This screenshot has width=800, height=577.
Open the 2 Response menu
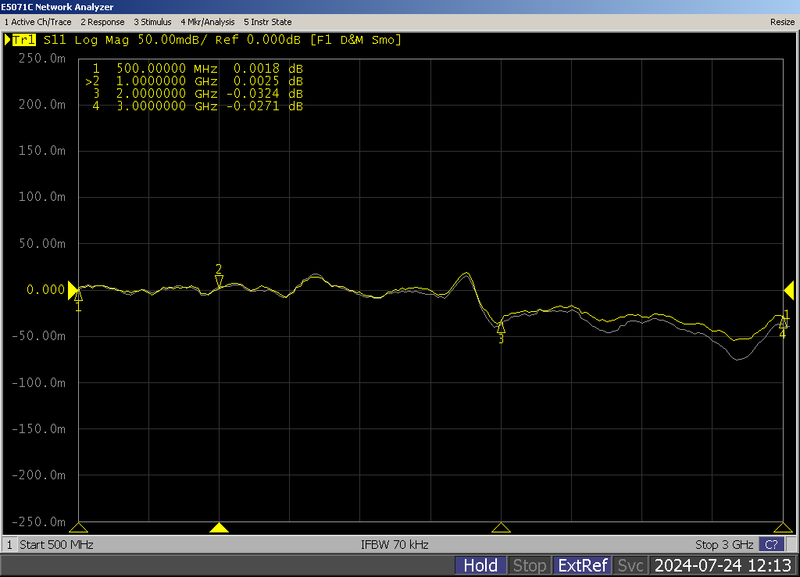(x=104, y=22)
